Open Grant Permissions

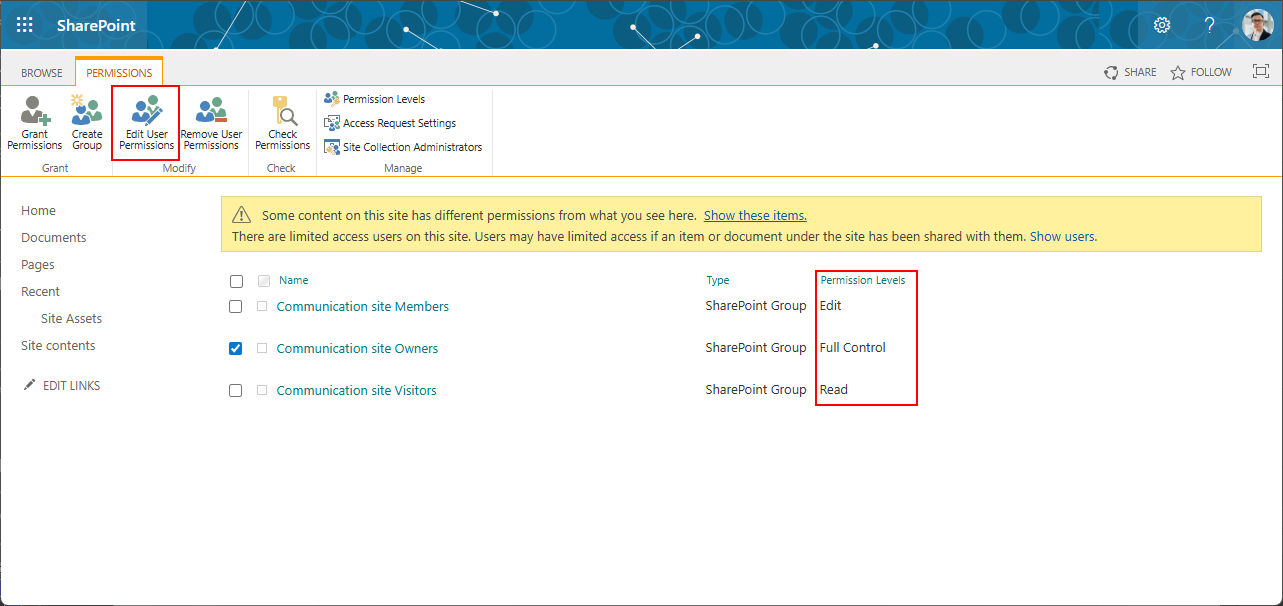pyautogui.click(x=34, y=122)
